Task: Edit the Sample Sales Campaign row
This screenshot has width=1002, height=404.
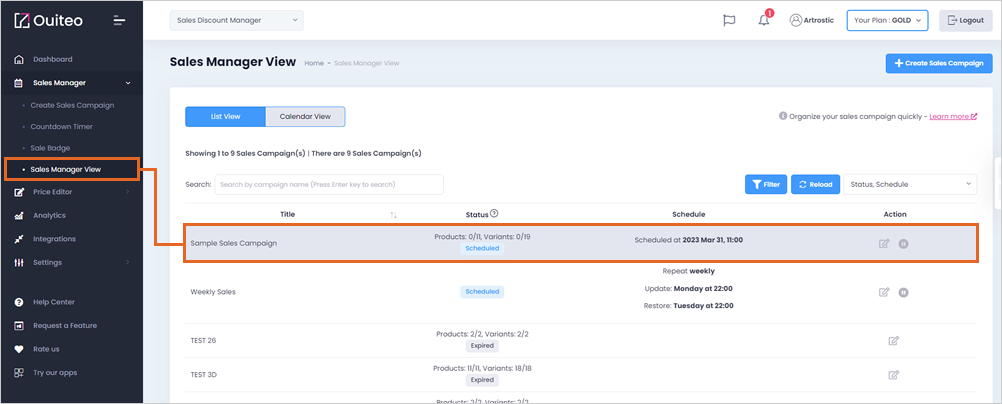Action: (x=884, y=243)
